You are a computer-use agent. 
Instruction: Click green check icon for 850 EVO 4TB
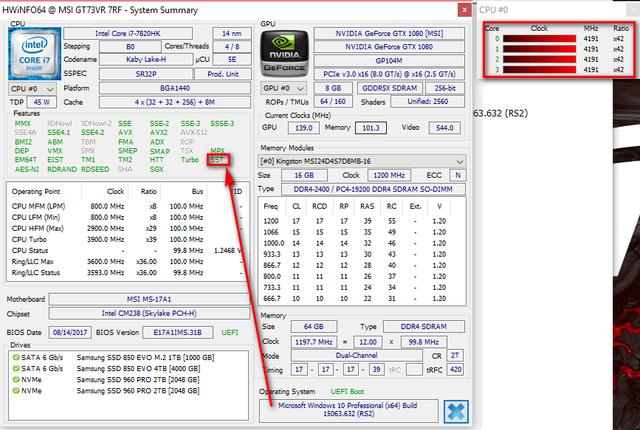tap(16, 368)
